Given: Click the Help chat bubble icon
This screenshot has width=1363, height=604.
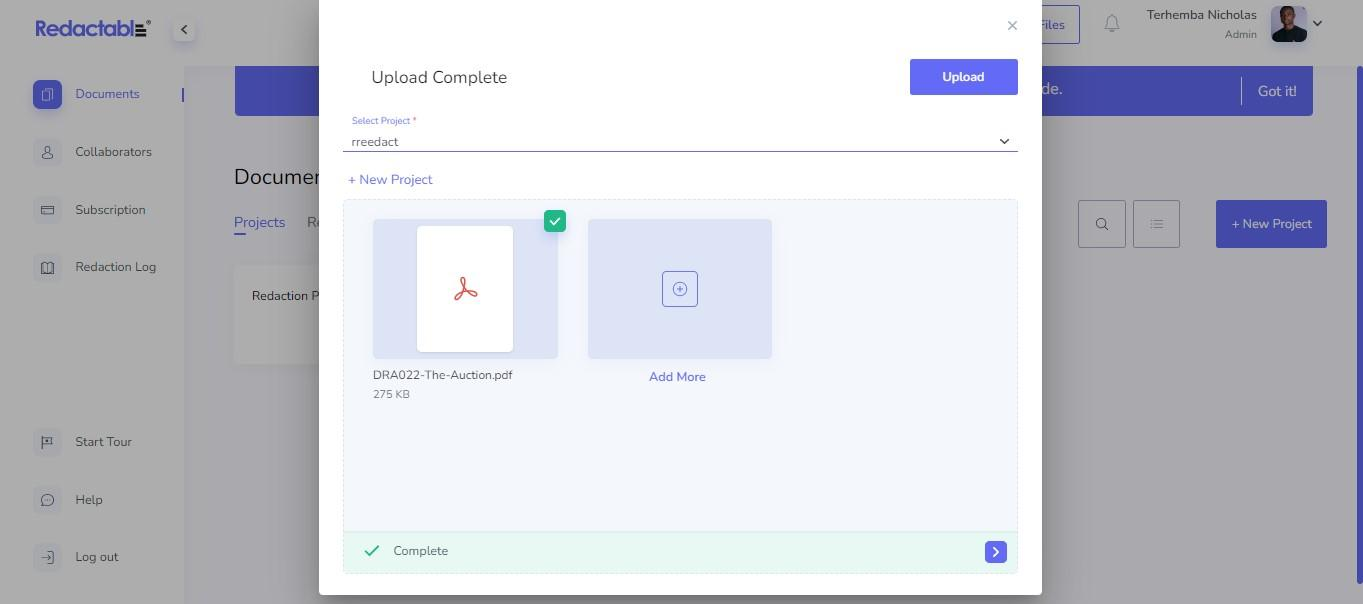Looking at the screenshot, I should (47, 500).
